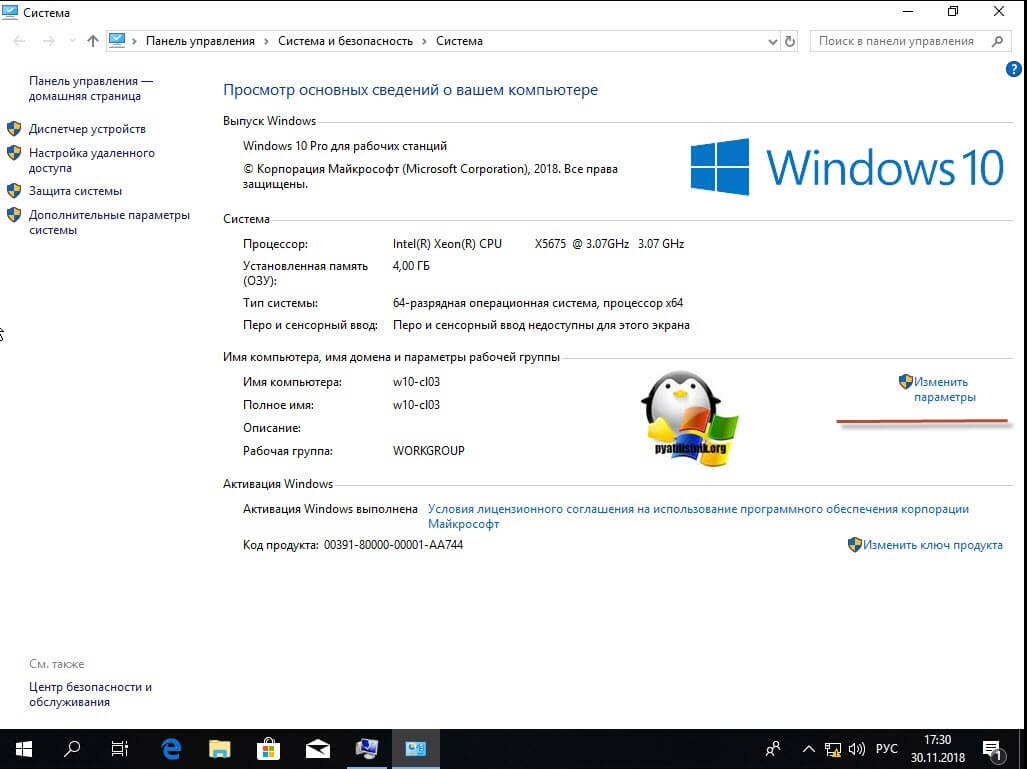This screenshot has height=769, width=1027.
Task: Open taskbar search magnifier
Action: click(x=72, y=749)
